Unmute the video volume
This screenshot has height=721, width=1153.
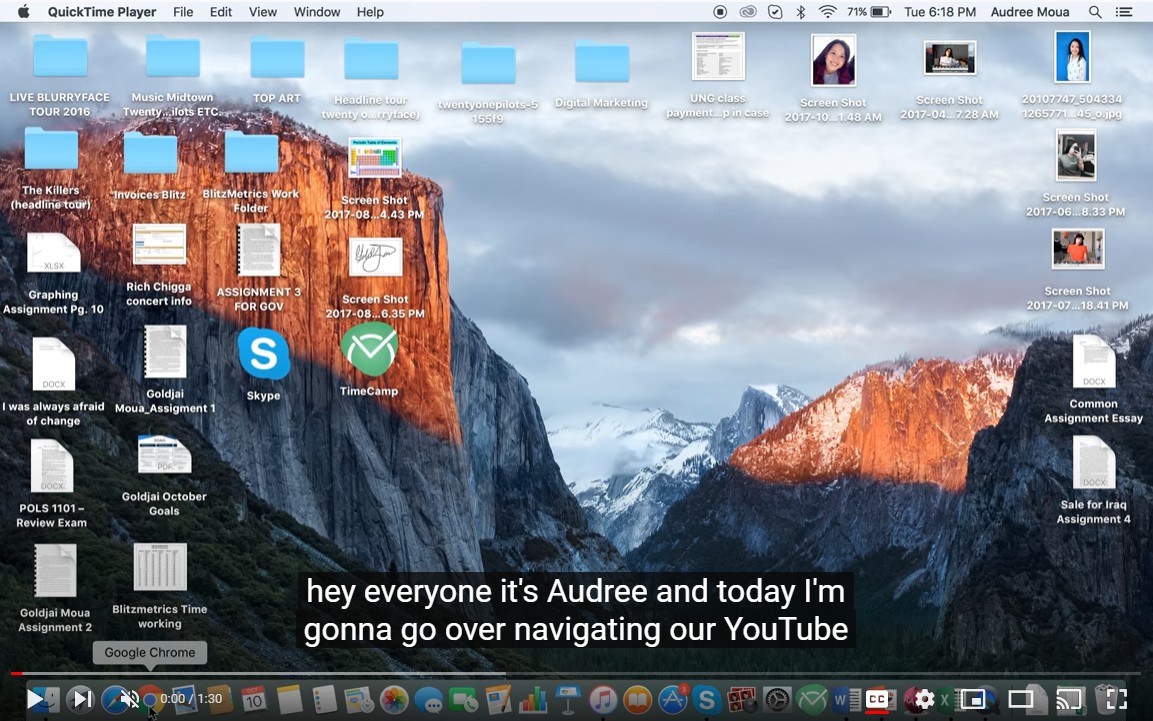129,699
